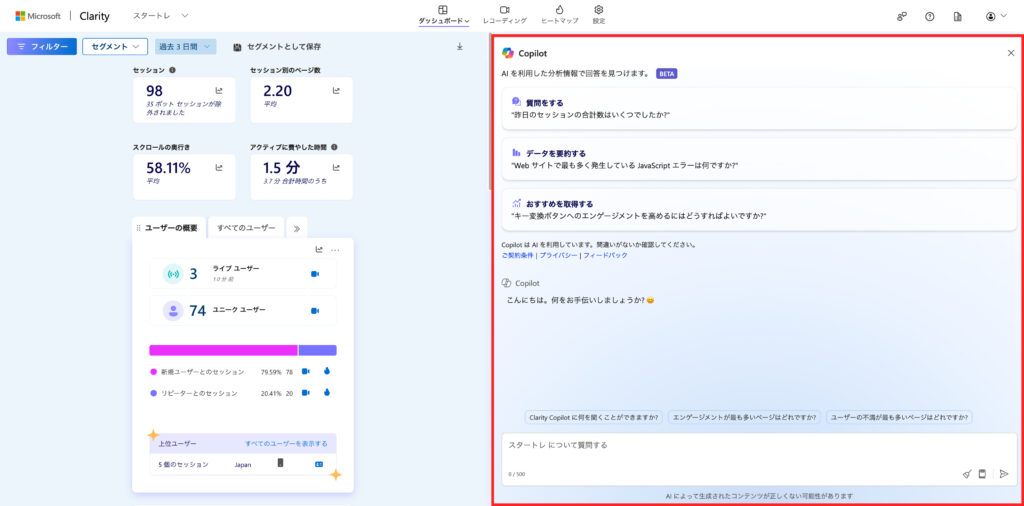Click the chart icon on the セッション card
The width and height of the screenshot is (1024, 506).
[x=219, y=90]
